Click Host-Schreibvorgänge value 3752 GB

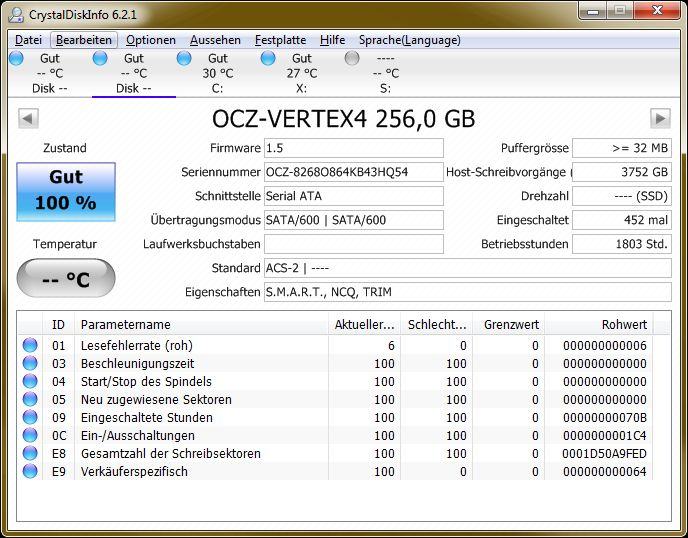click(622, 172)
